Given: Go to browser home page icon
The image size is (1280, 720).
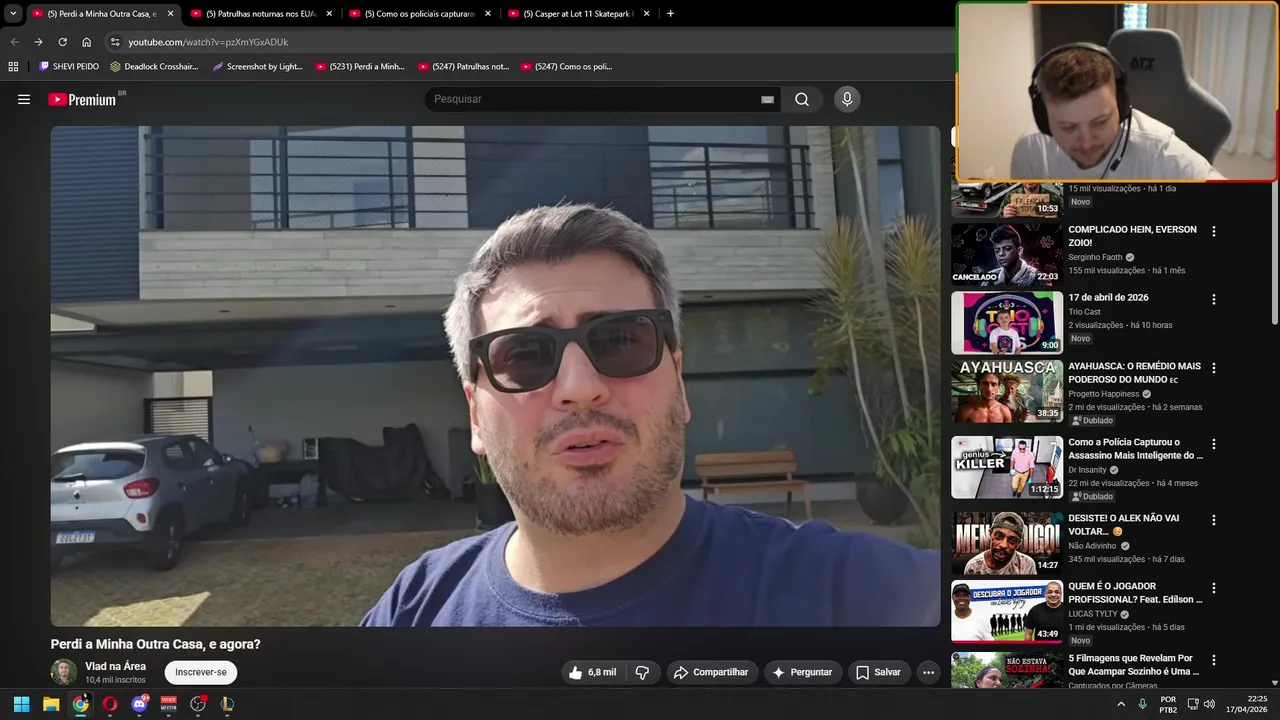Looking at the screenshot, I should [x=86, y=42].
